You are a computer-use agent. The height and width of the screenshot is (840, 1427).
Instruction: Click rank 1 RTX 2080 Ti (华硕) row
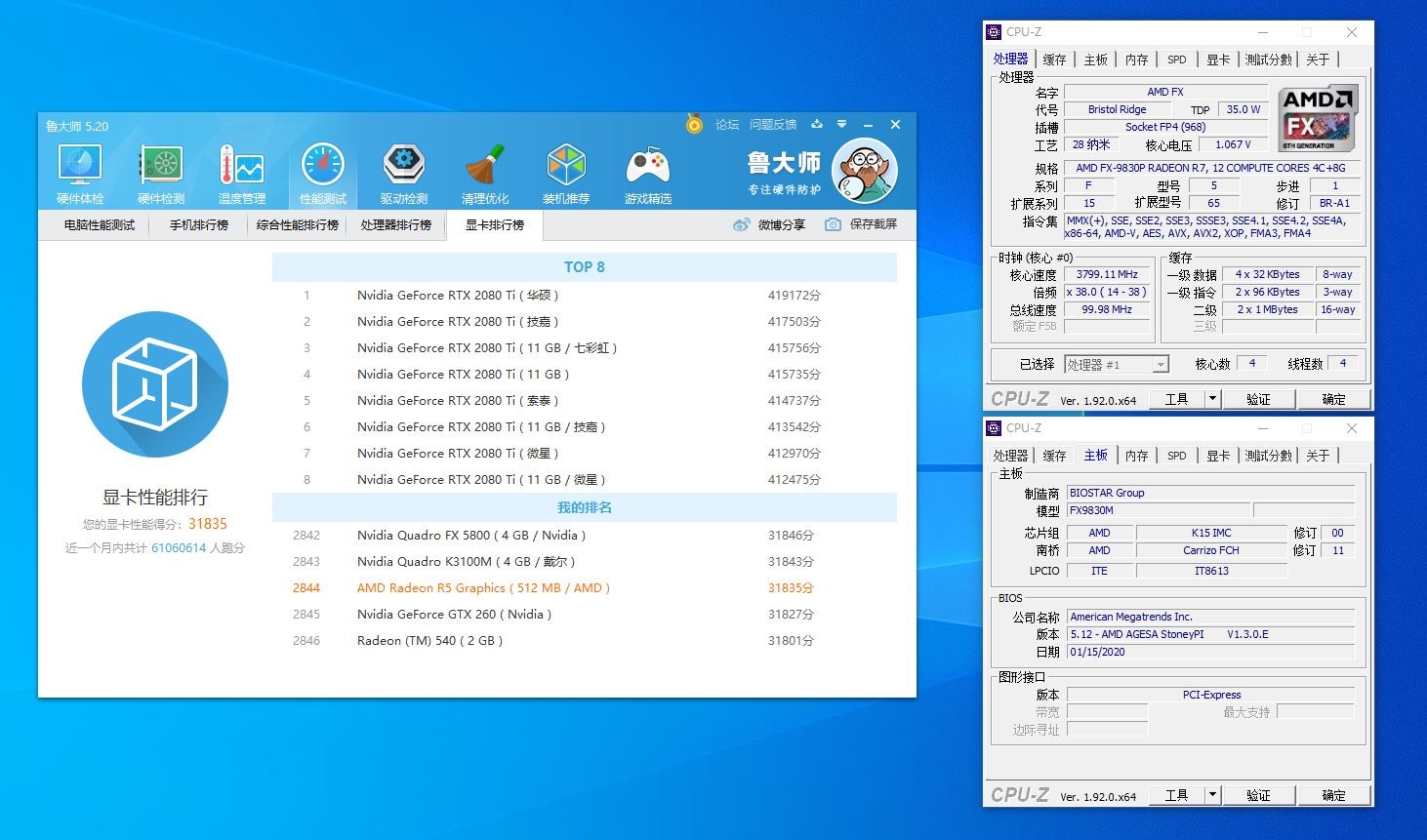(x=584, y=295)
